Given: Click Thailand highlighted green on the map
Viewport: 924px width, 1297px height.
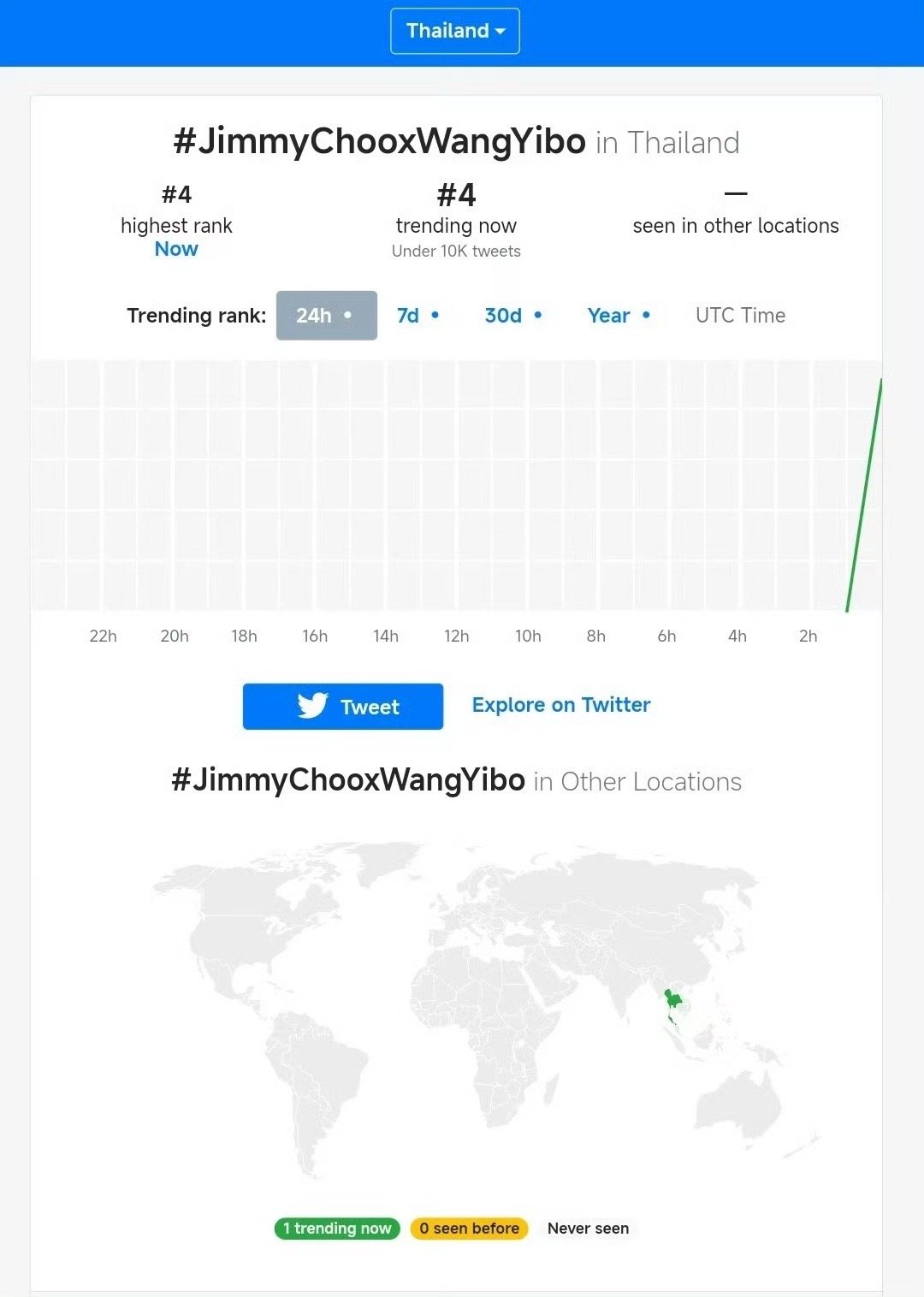Looking at the screenshot, I should click(674, 1001).
